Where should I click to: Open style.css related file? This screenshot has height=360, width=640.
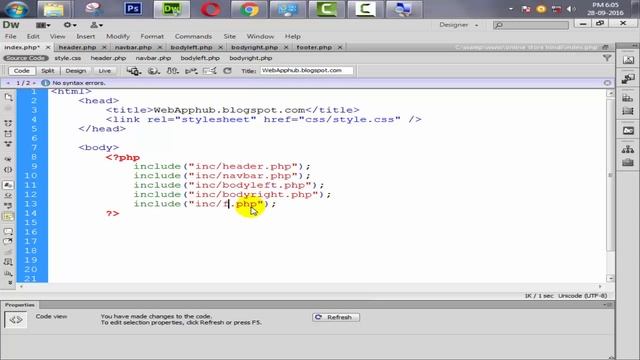68,58
